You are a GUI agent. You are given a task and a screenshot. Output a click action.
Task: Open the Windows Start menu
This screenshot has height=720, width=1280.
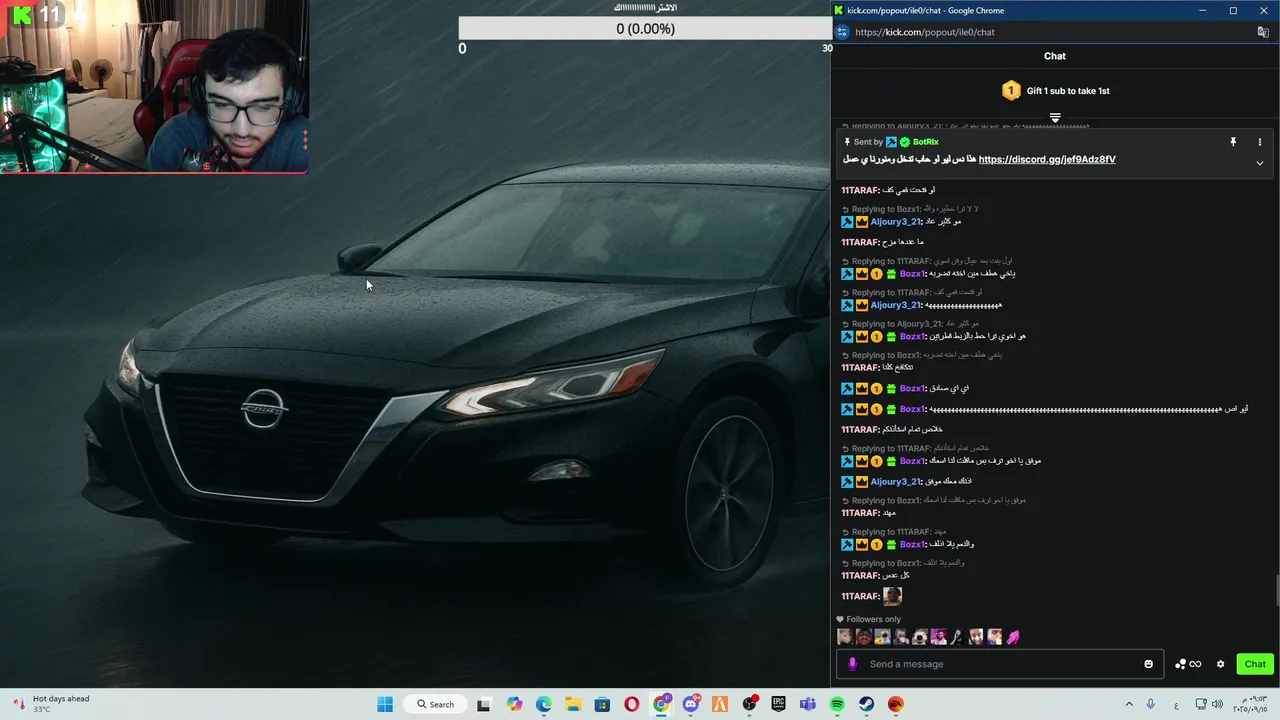[x=385, y=704]
